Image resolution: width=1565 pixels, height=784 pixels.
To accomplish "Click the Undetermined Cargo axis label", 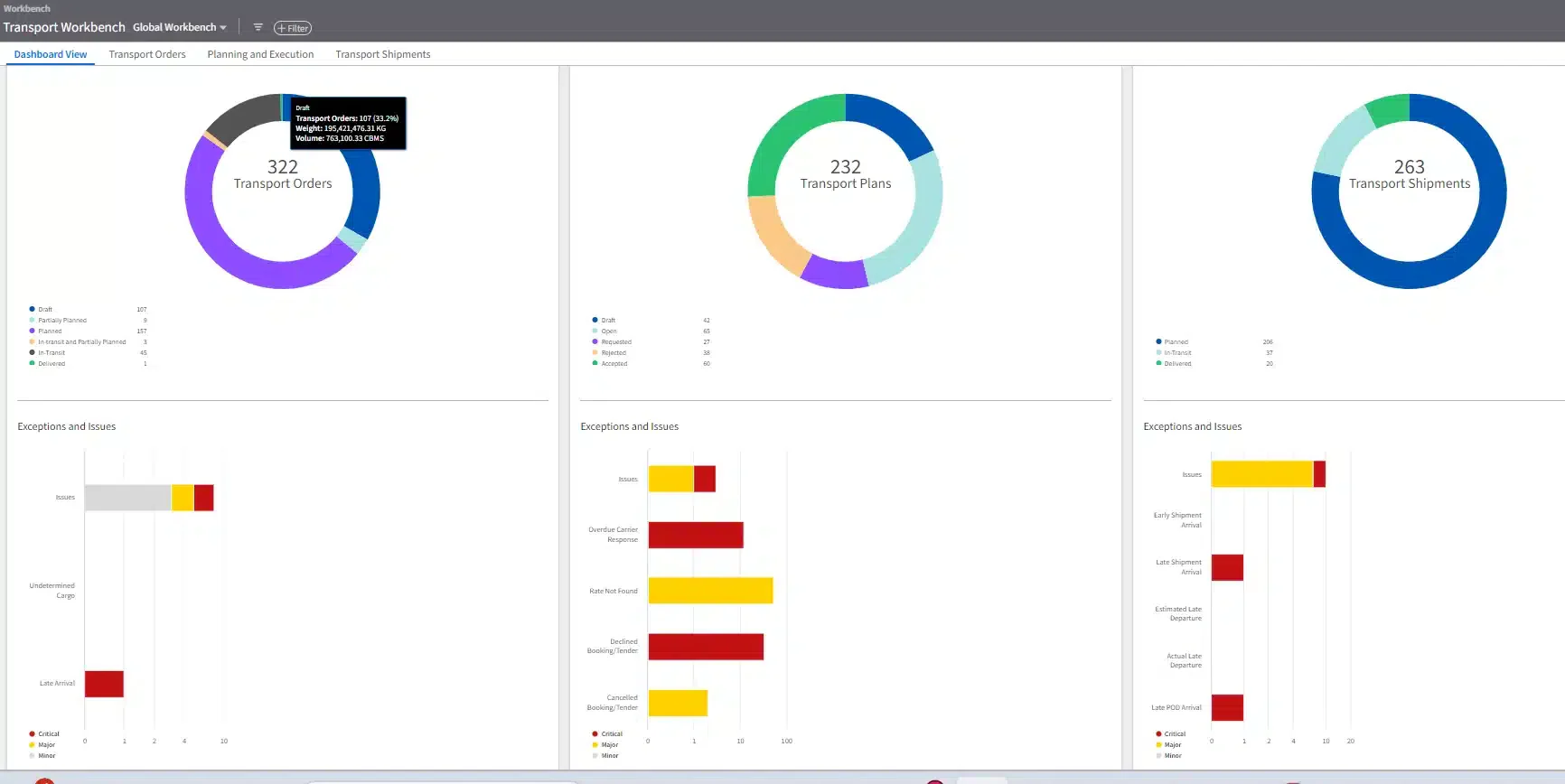I will click(x=52, y=591).
